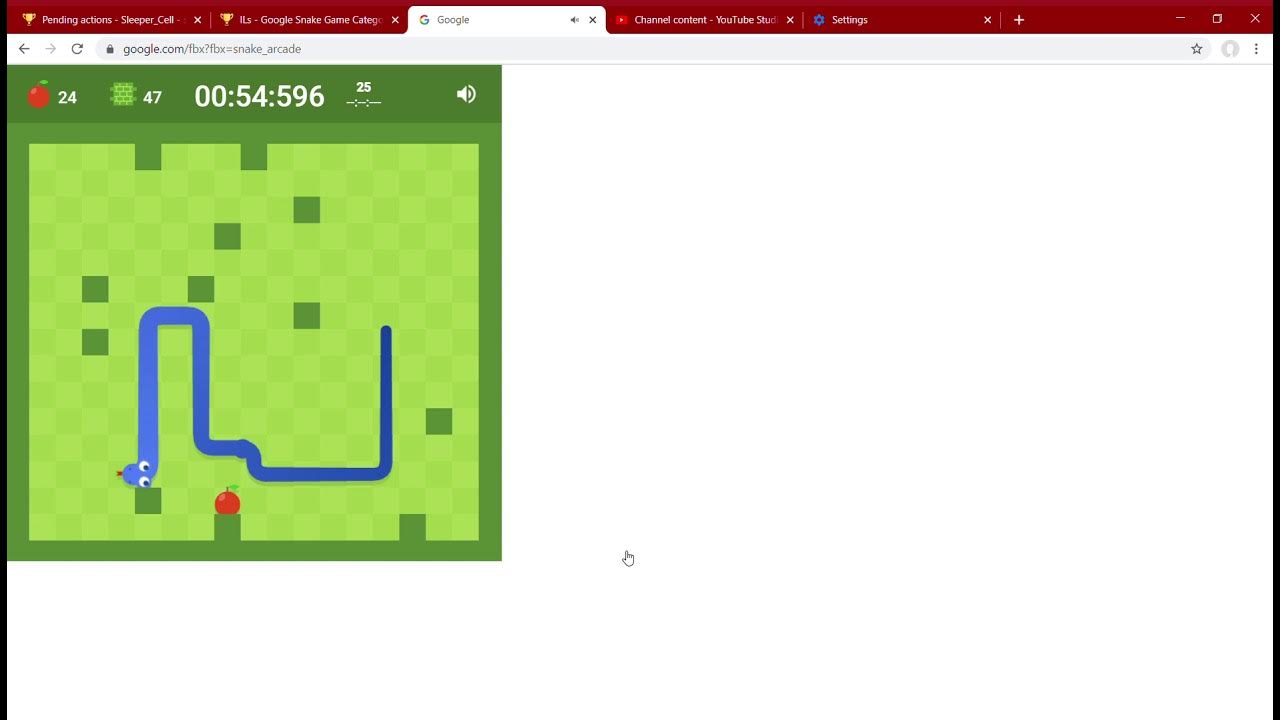Close the Pending actions tab

(197, 20)
